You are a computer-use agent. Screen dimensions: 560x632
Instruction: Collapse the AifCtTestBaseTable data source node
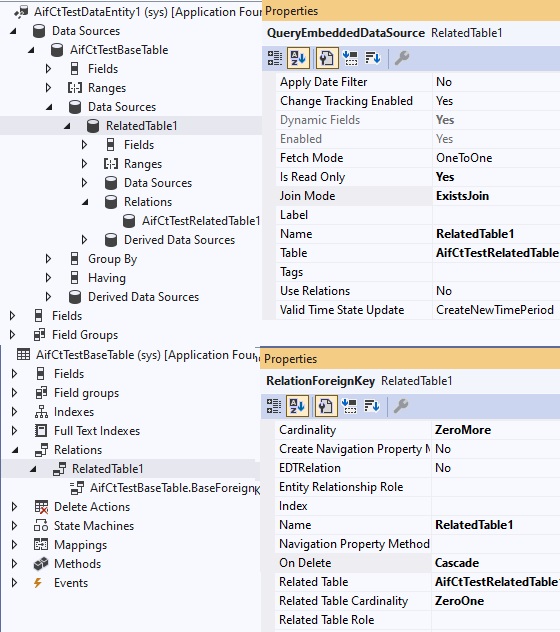tap(31, 50)
